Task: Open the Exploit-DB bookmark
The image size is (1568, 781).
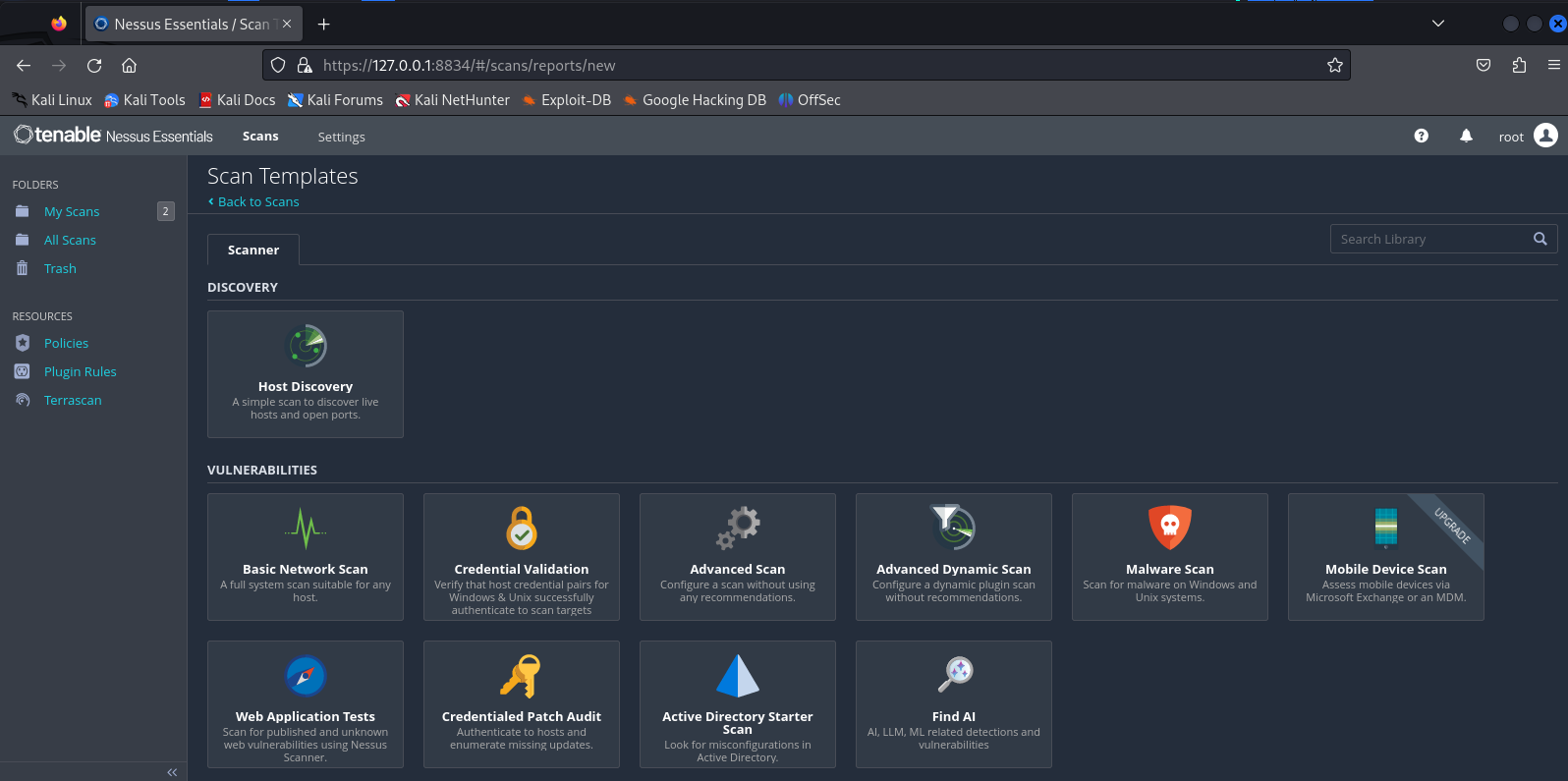Action: 567,100
